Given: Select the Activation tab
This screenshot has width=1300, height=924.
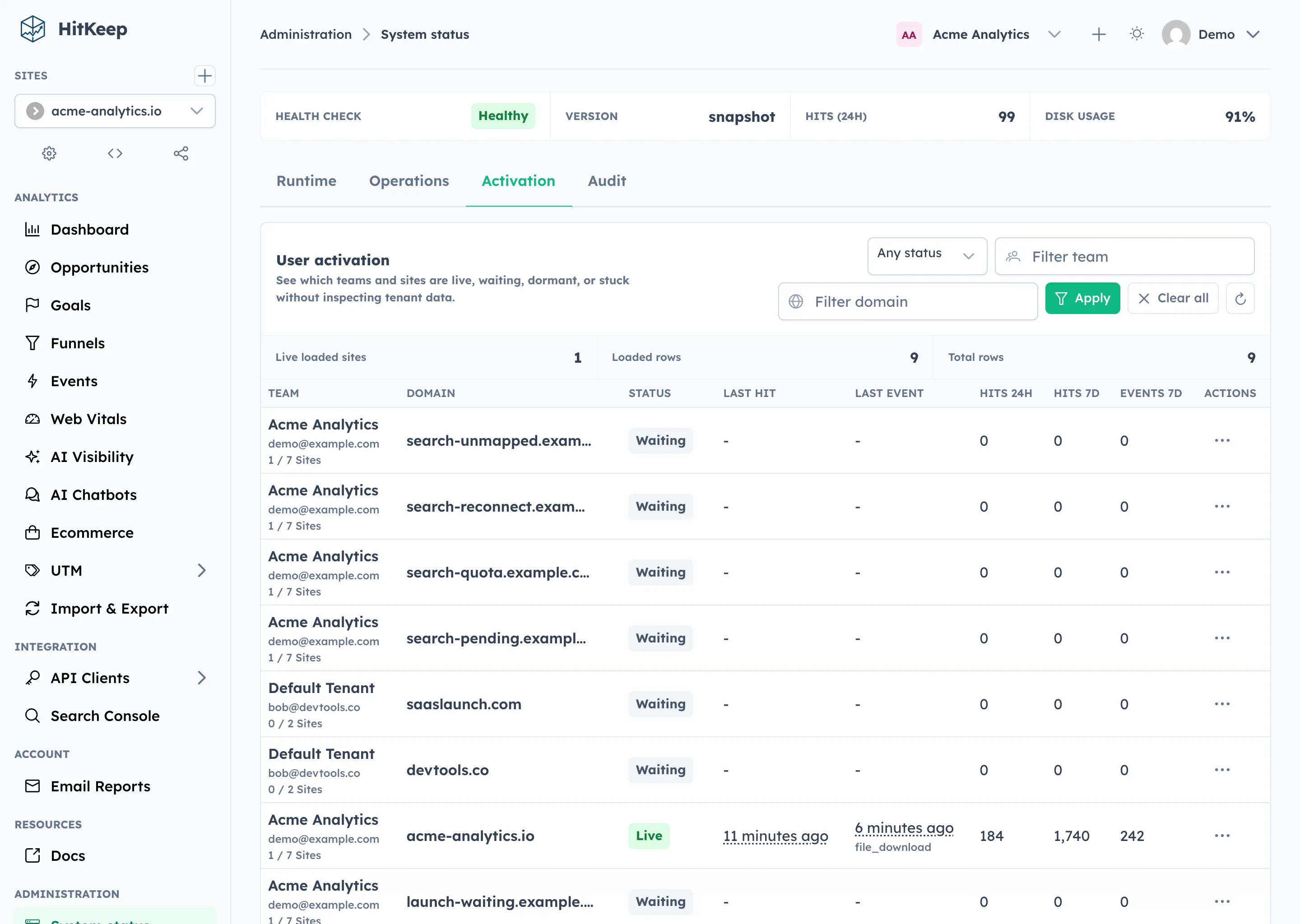Looking at the screenshot, I should pos(519,181).
